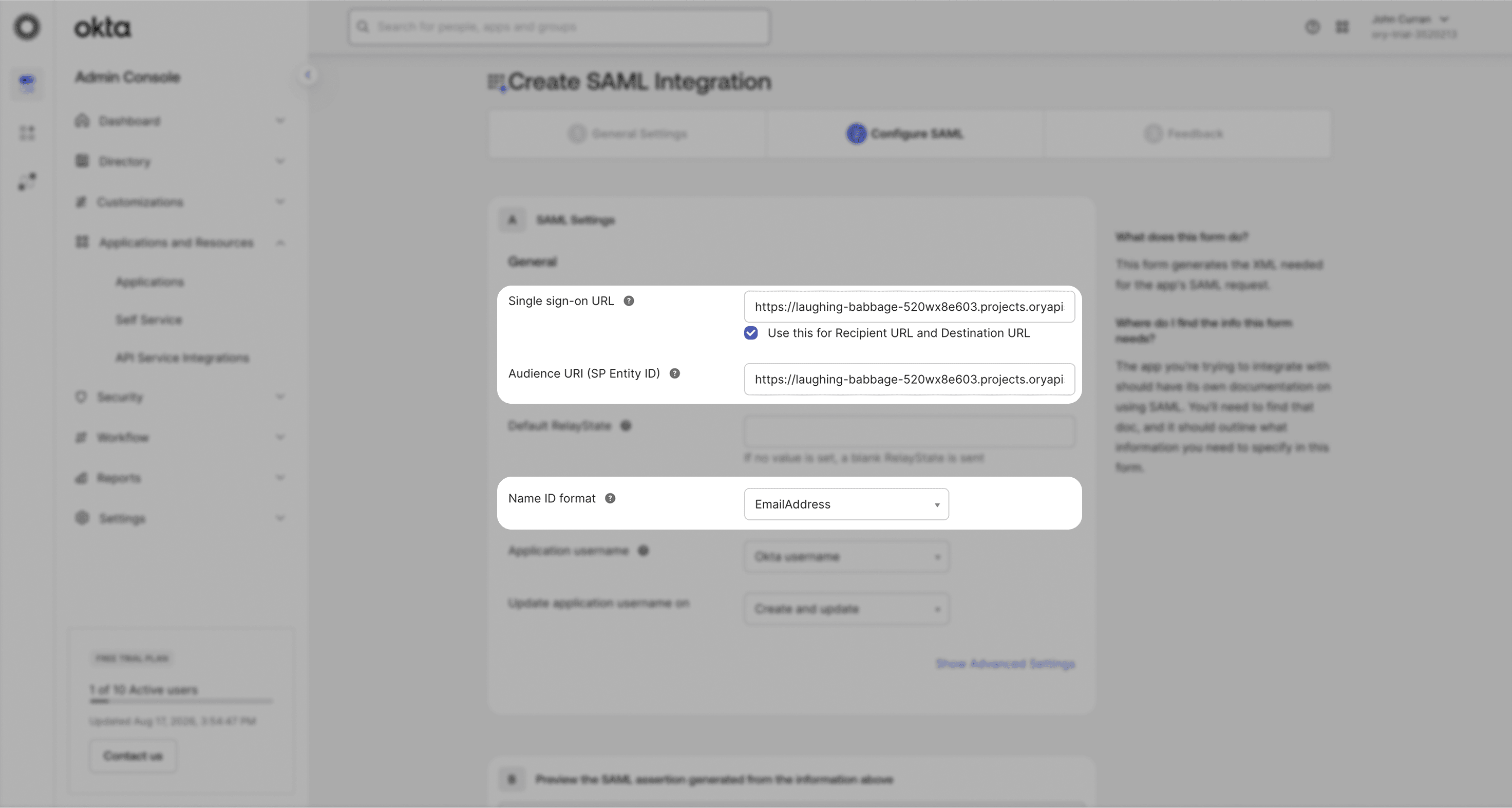Expand the Dashboard menu
1512x808 pixels.
(180, 121)
